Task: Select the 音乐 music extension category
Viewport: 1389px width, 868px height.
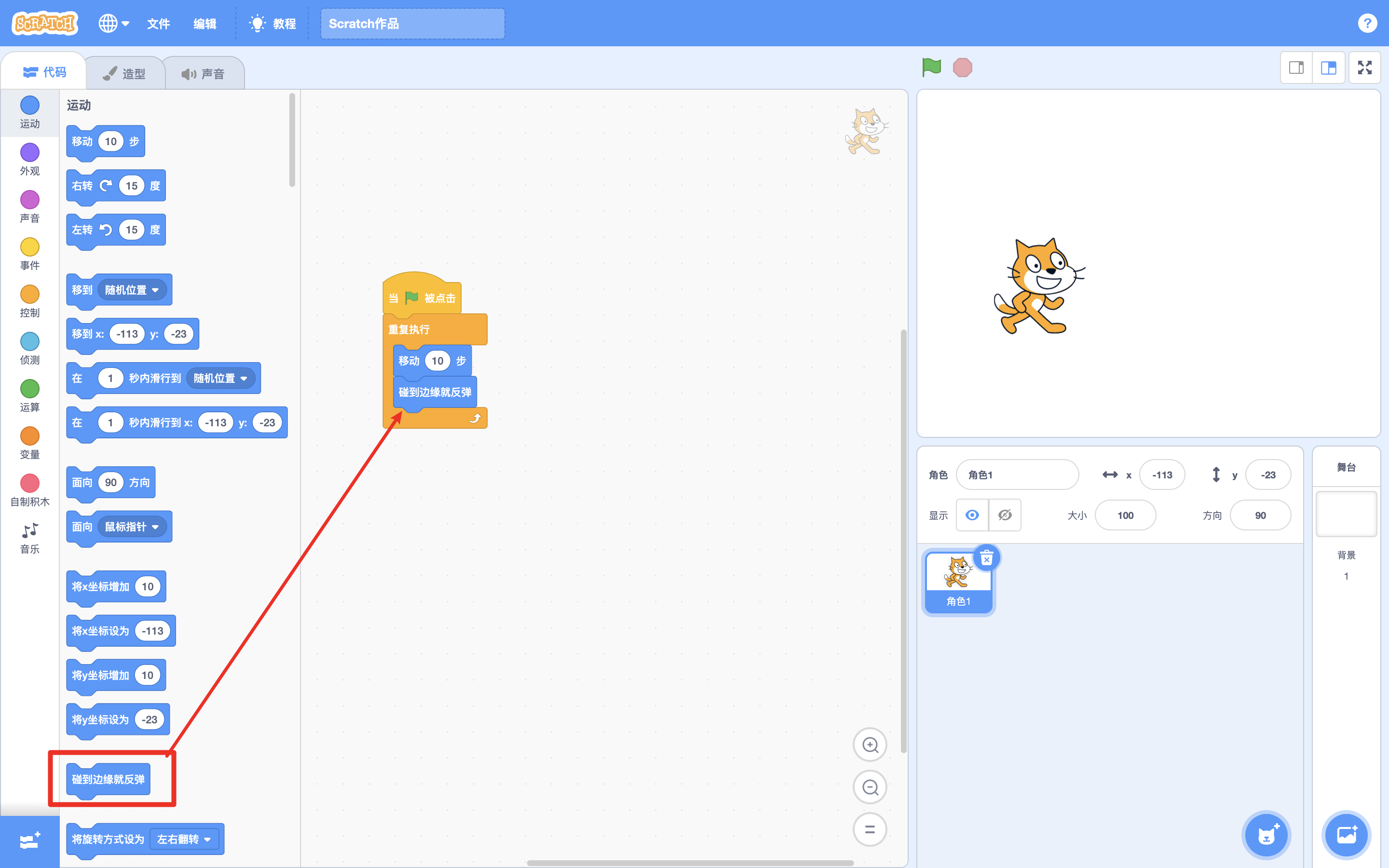Action: (x=30, y=538)
